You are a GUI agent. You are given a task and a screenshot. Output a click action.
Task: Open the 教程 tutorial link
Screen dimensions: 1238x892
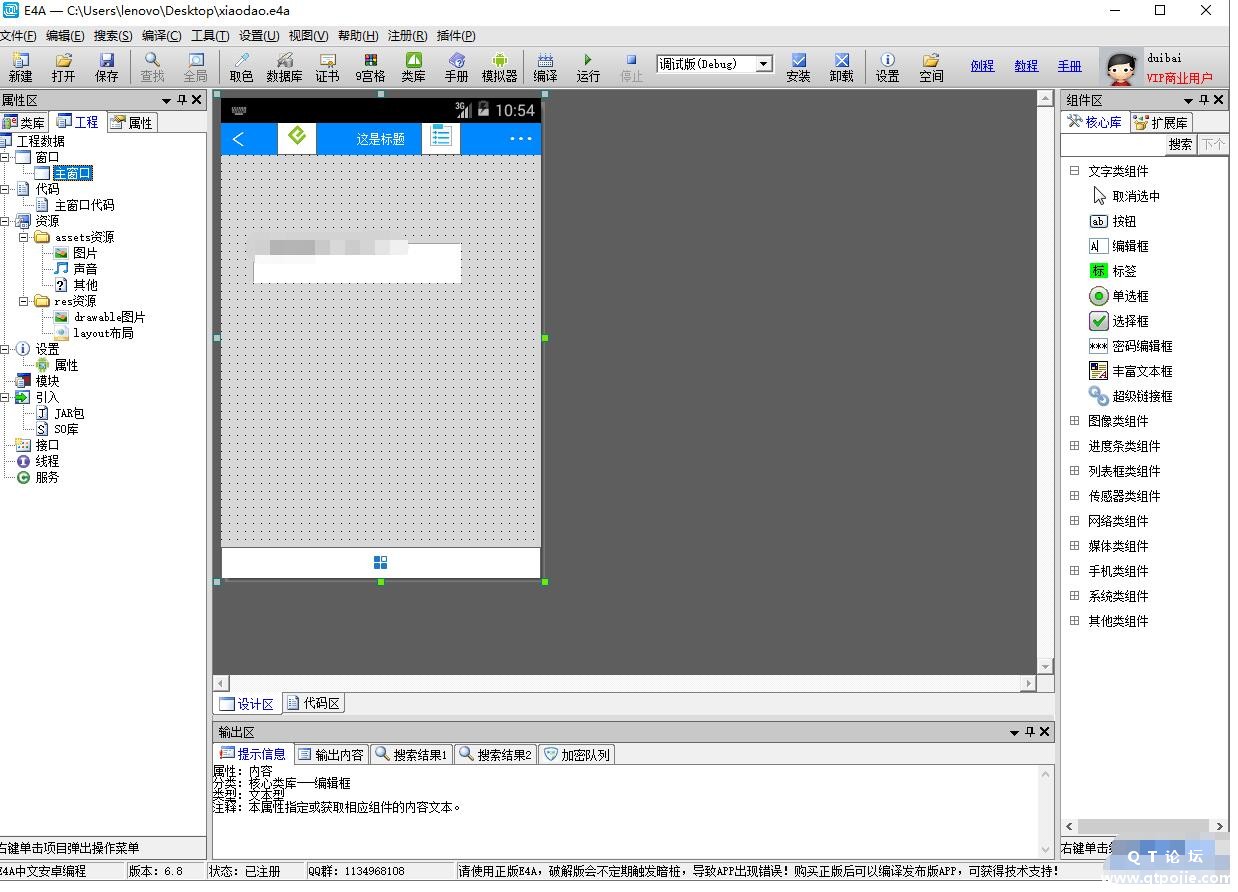[x=1026, y=66]
